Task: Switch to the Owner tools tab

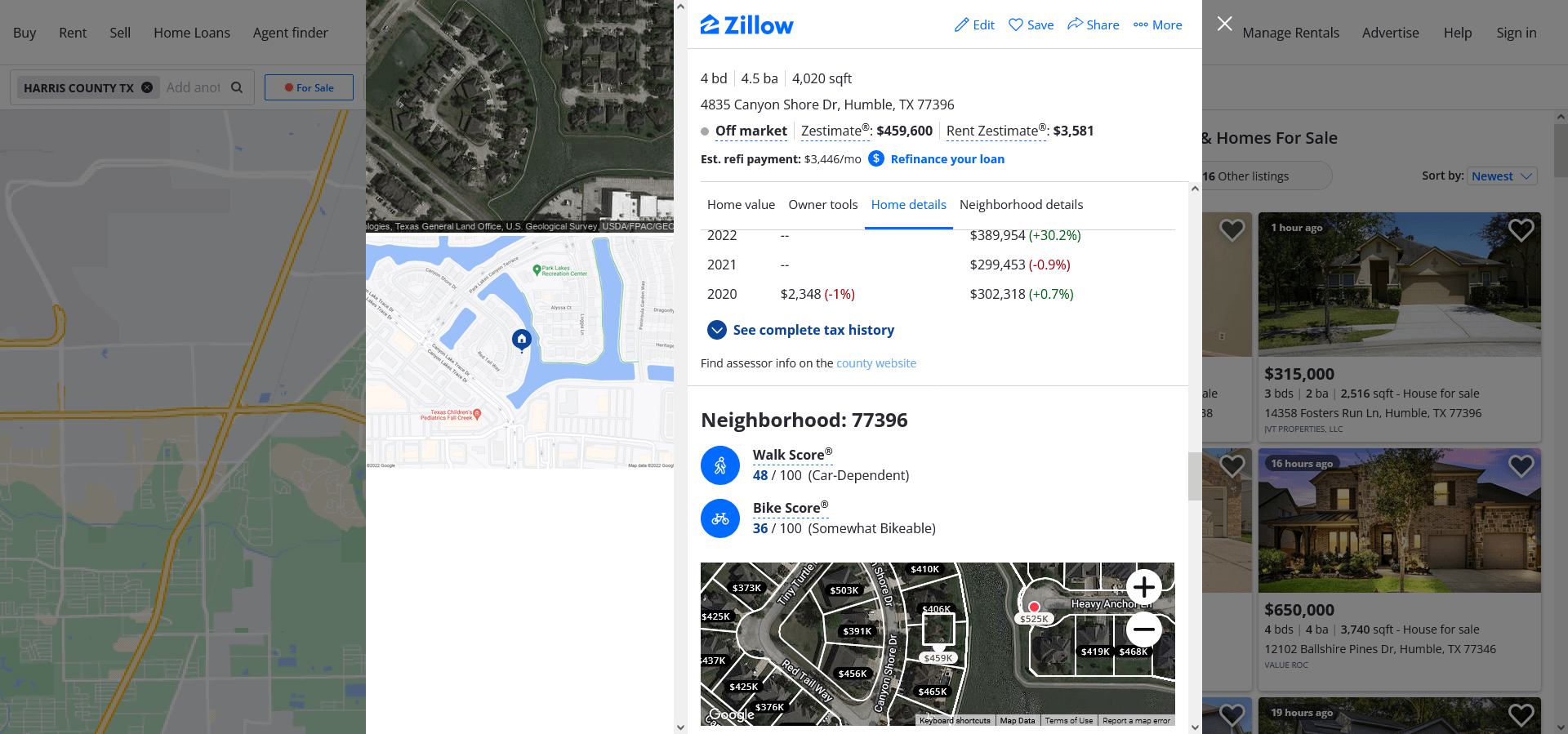Action: click(x=823, y=205)
